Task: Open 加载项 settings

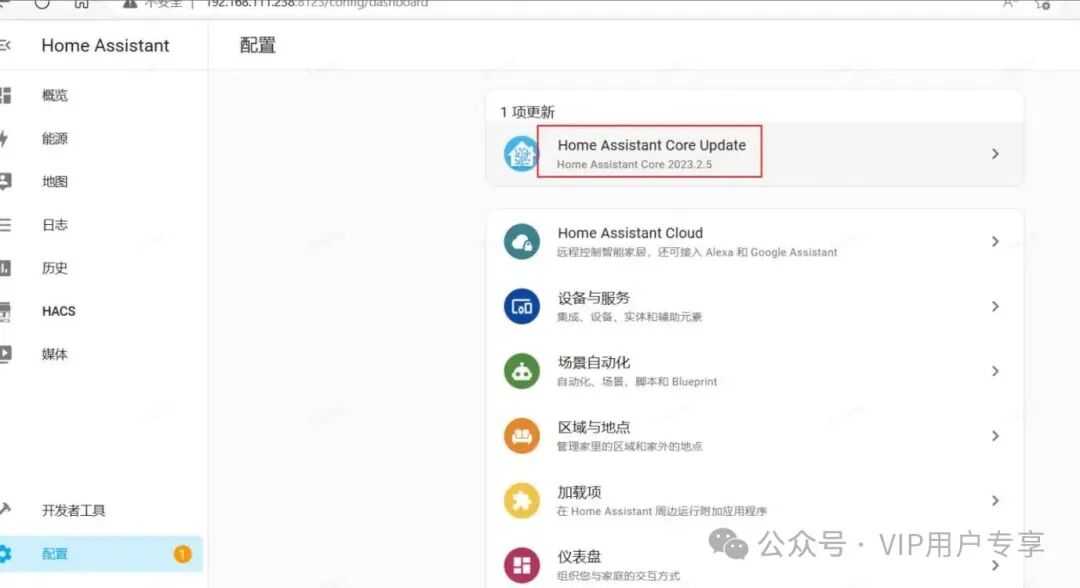Action: pos(754,501)
